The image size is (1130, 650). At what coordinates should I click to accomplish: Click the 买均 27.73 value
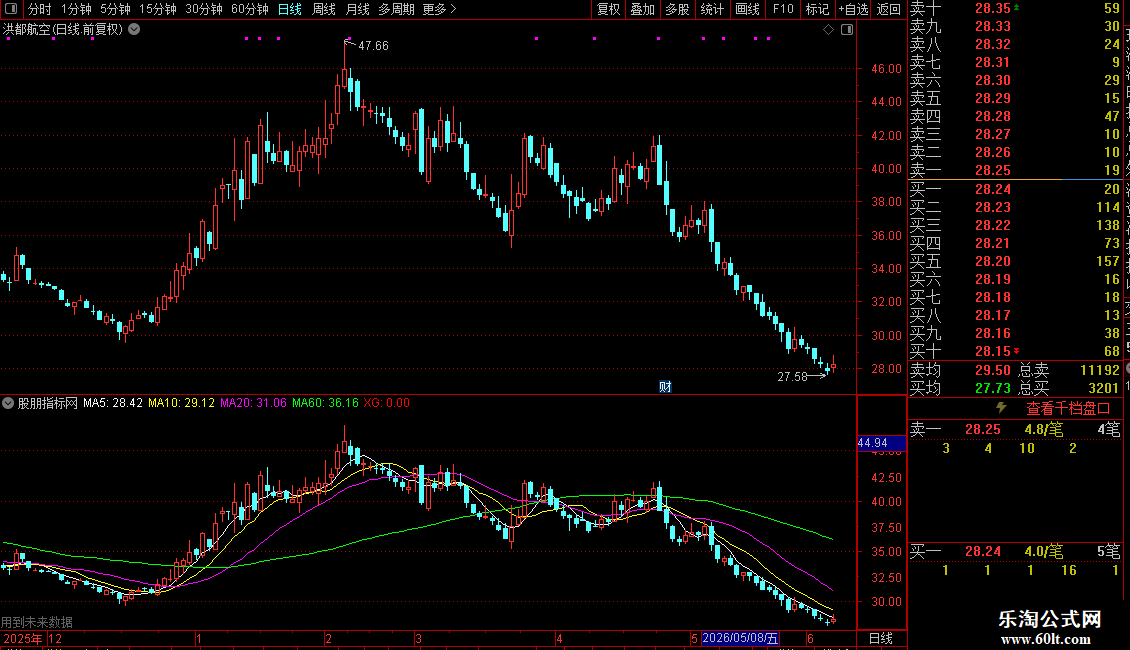pos(993,388)
